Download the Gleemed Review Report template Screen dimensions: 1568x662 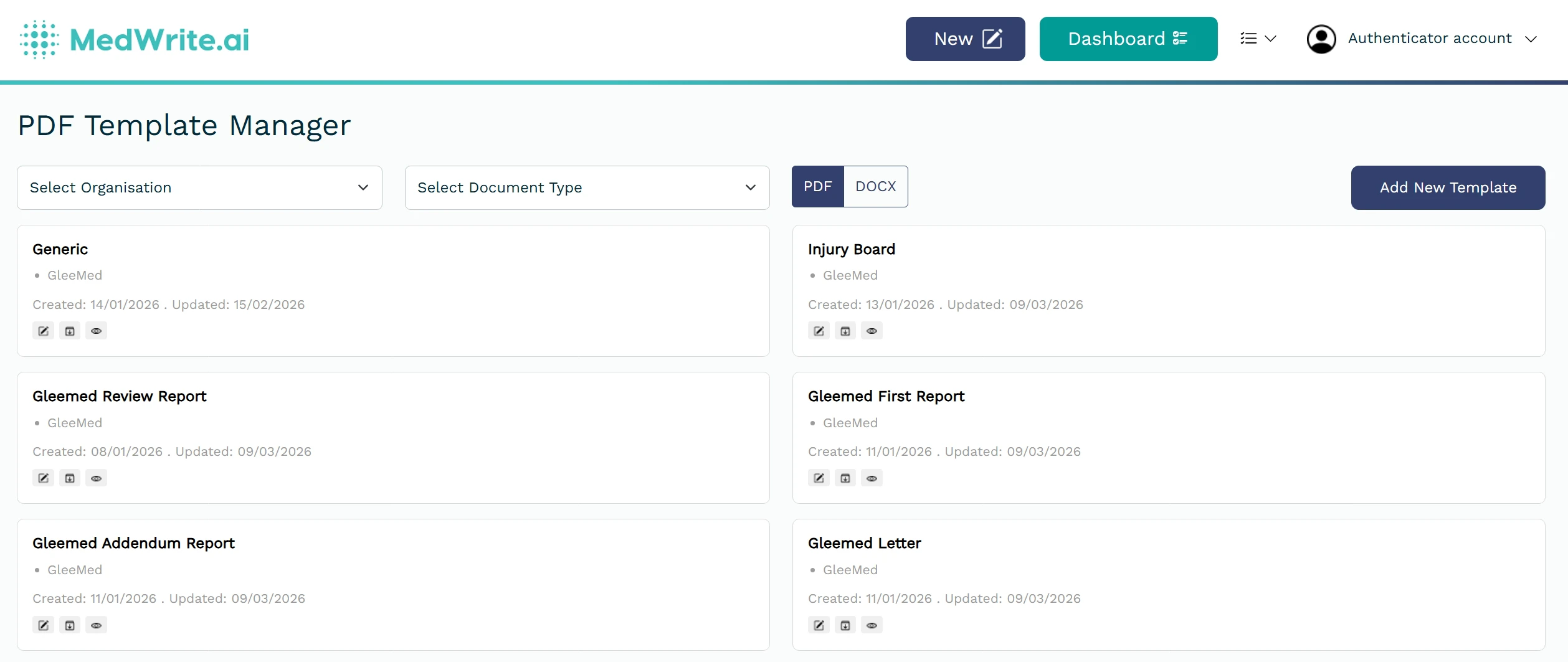[x=70, y=478]
